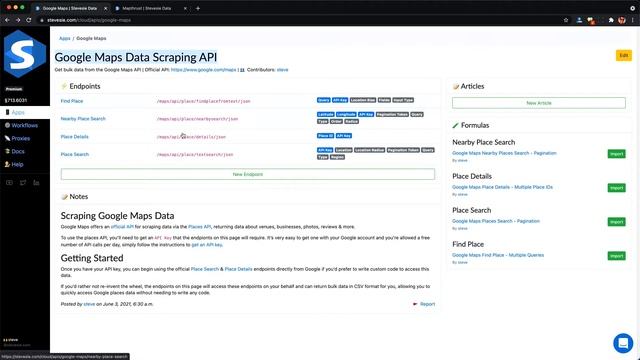This screenshot has width=640, height=360.
Task: Go forward in browser history
Action: (18, 20)
